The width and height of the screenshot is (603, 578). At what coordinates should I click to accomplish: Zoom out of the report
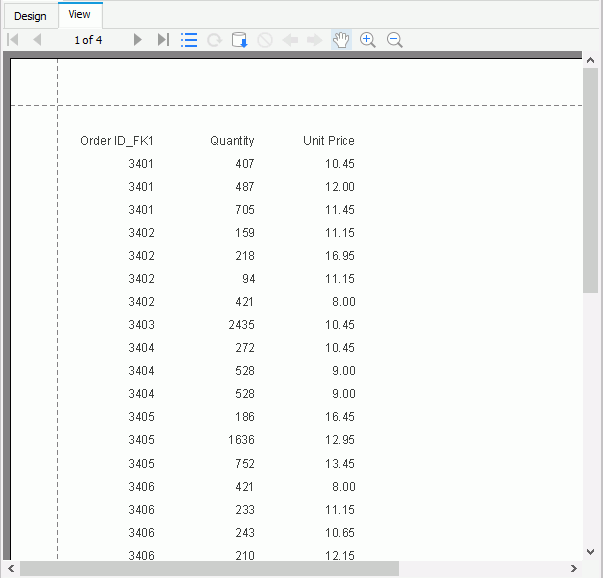click(394, 40)
